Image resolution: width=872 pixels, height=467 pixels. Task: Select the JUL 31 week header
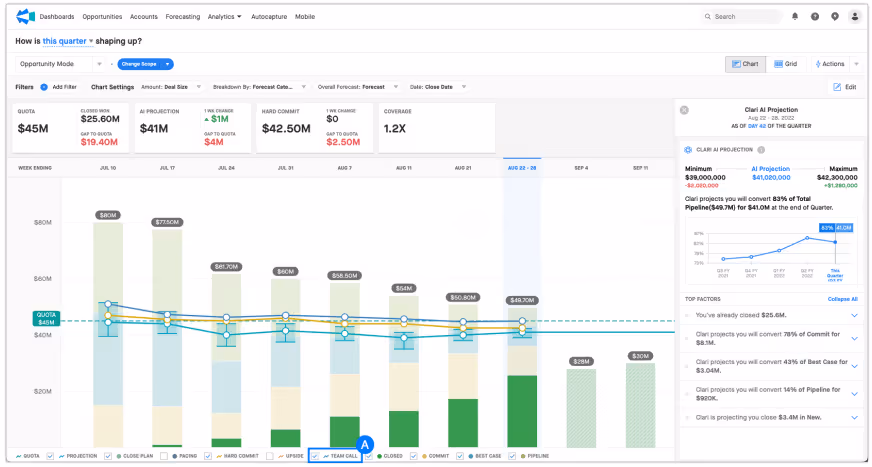click(x=285, y=168)
